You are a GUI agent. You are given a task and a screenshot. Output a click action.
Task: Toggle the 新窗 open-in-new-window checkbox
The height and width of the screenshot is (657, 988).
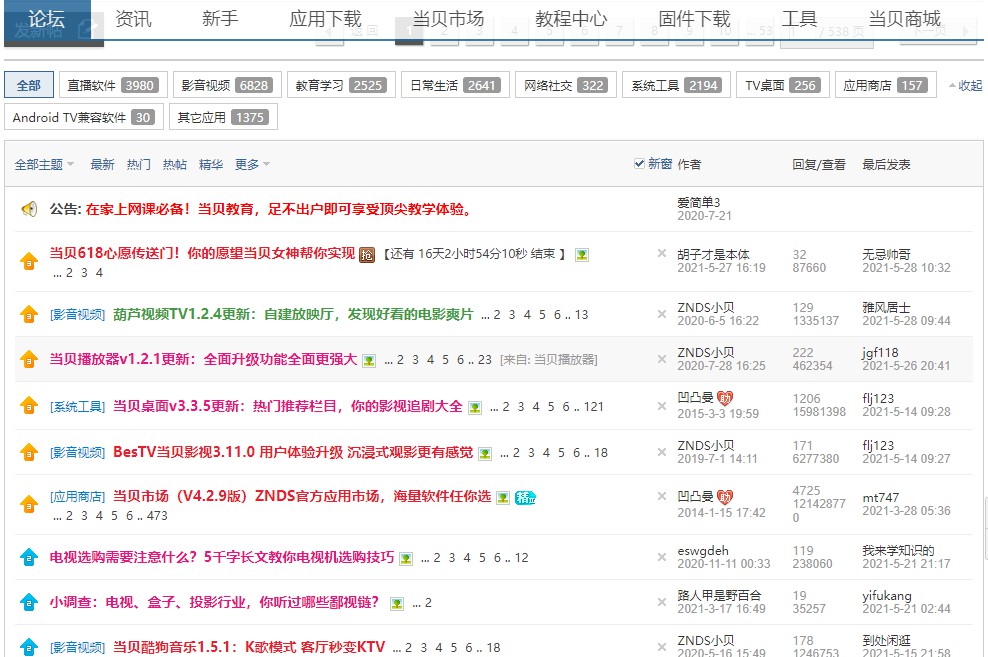pos(639,164)
